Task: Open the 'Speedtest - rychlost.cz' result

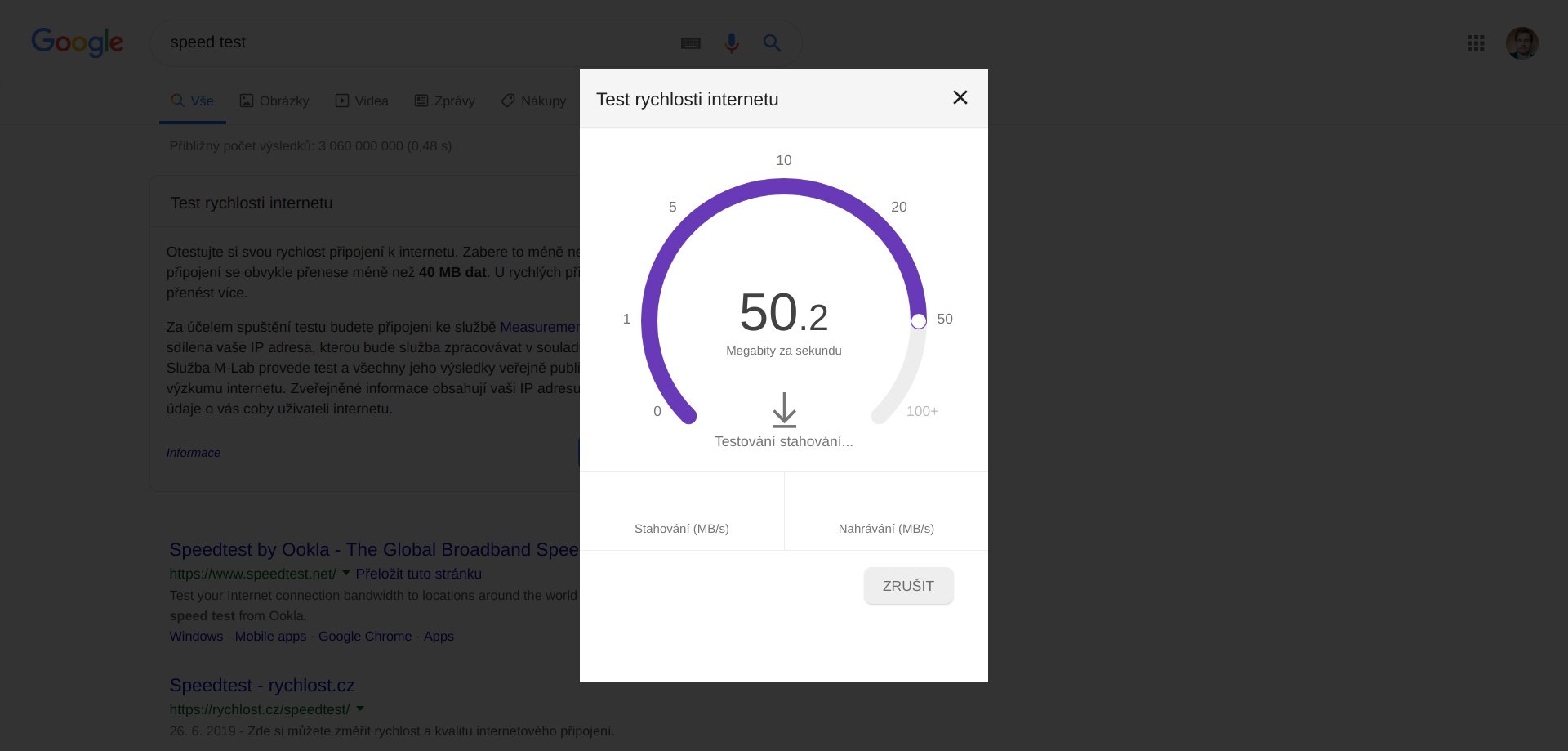Action: click(x=262, y=686)
